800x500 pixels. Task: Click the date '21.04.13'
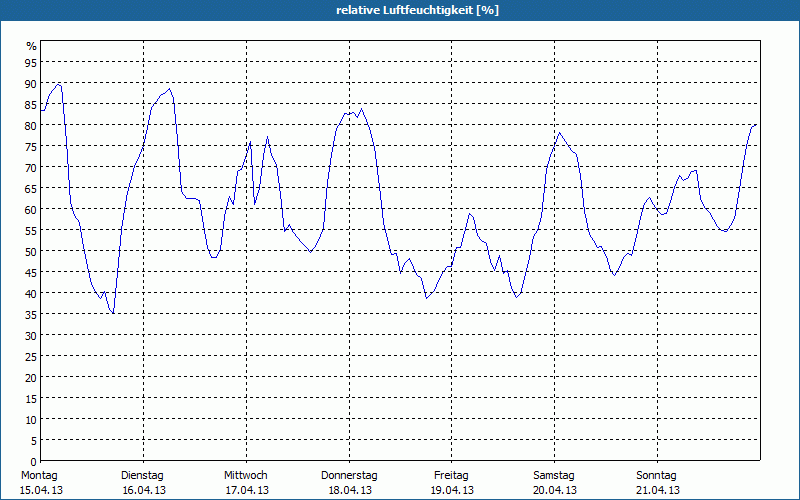[x=658, y=490]
